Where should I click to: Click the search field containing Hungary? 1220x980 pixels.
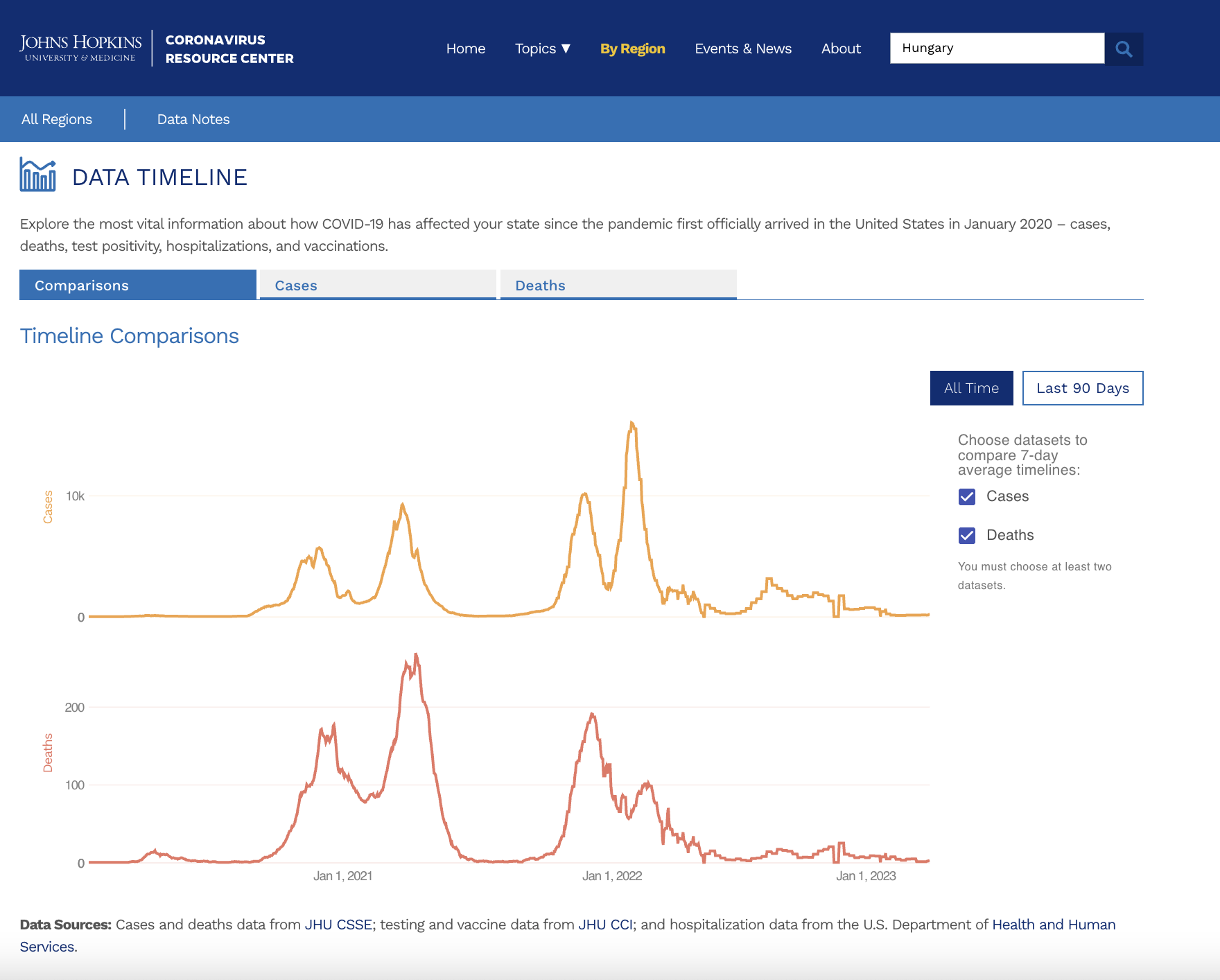point(997,49)
